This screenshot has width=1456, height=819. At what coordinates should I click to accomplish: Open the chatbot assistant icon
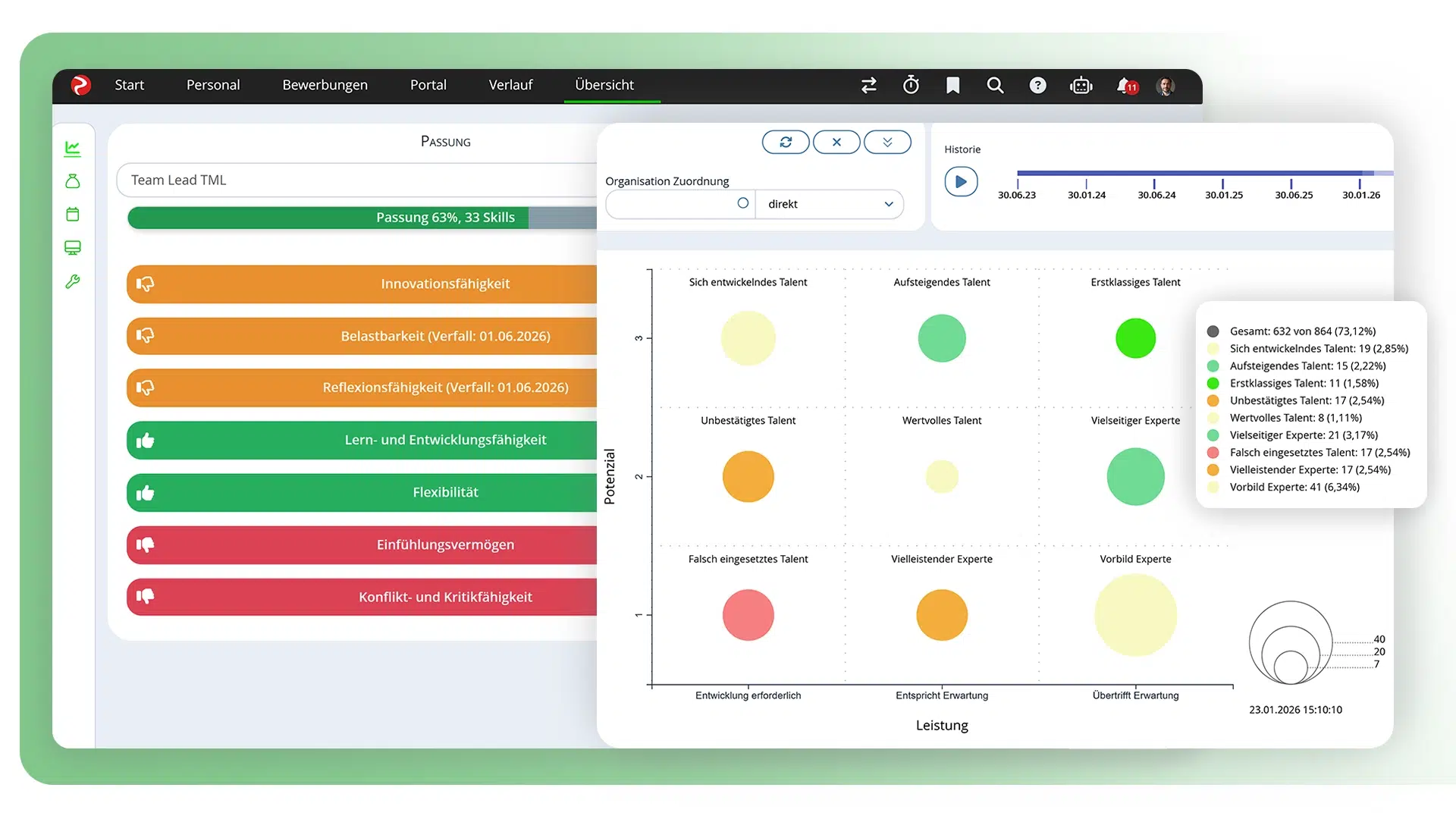(x=1081, y=86)
